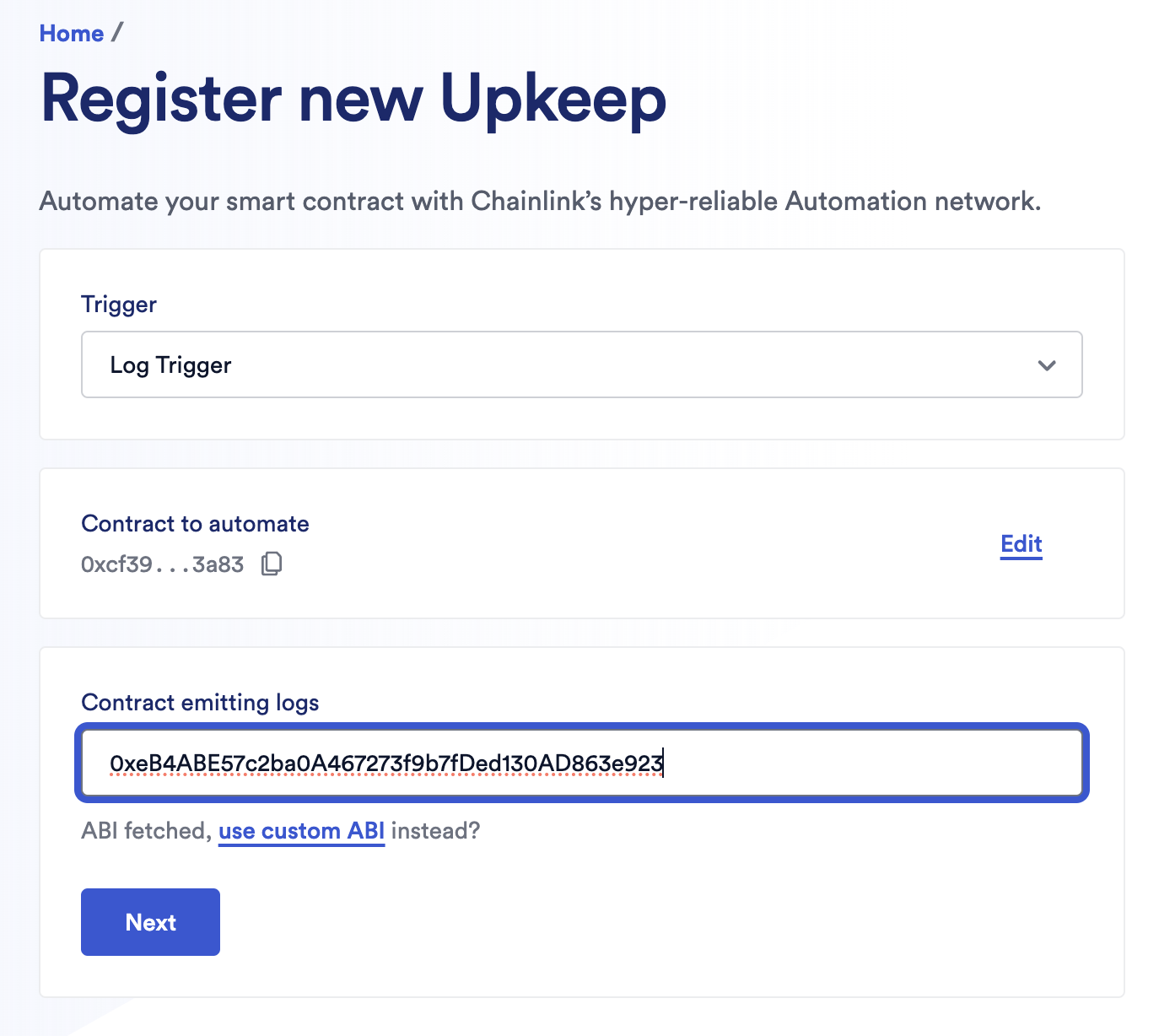Click the Register new Upkeep heading

pos(353,100)
